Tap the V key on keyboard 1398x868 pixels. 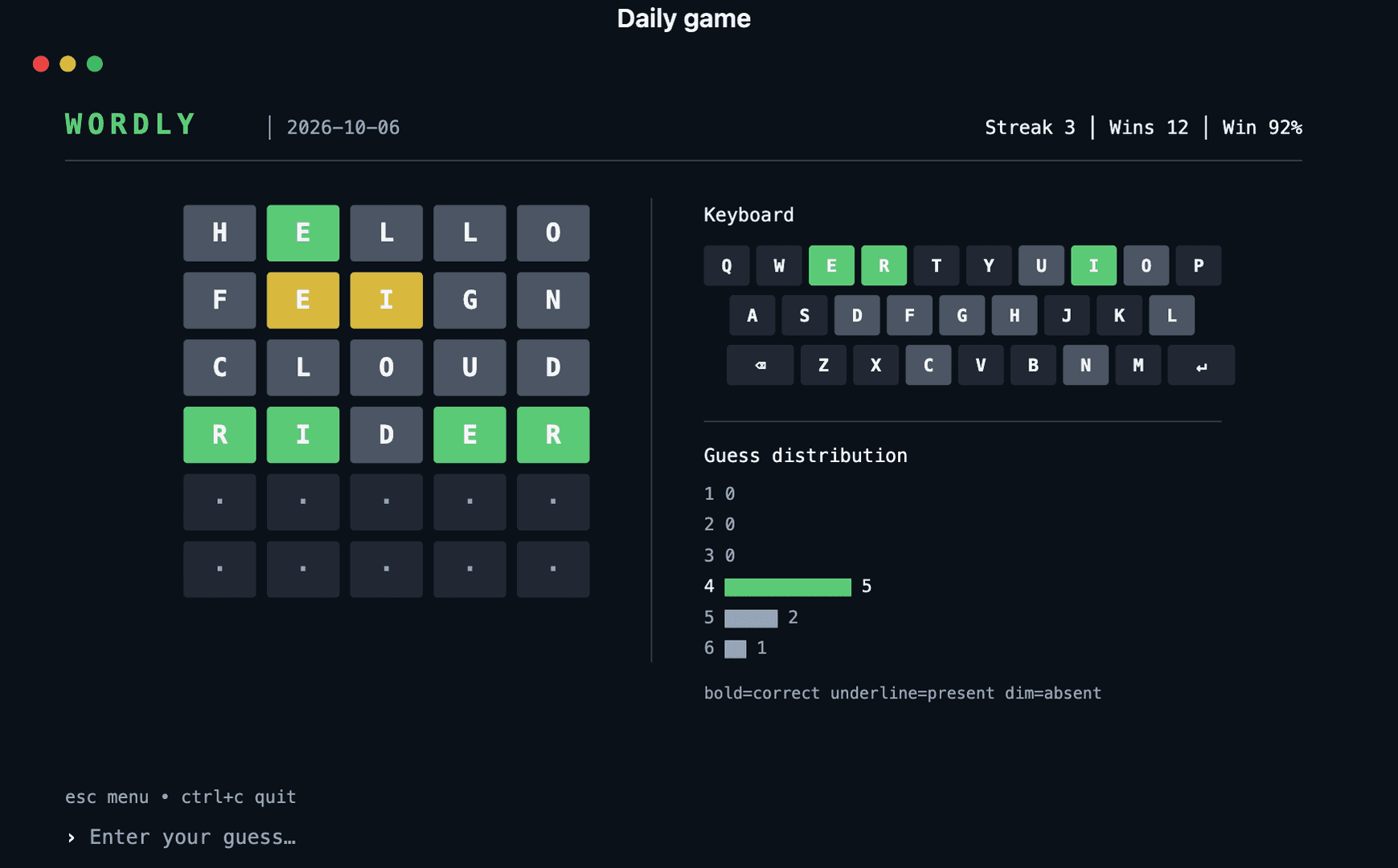981,365
